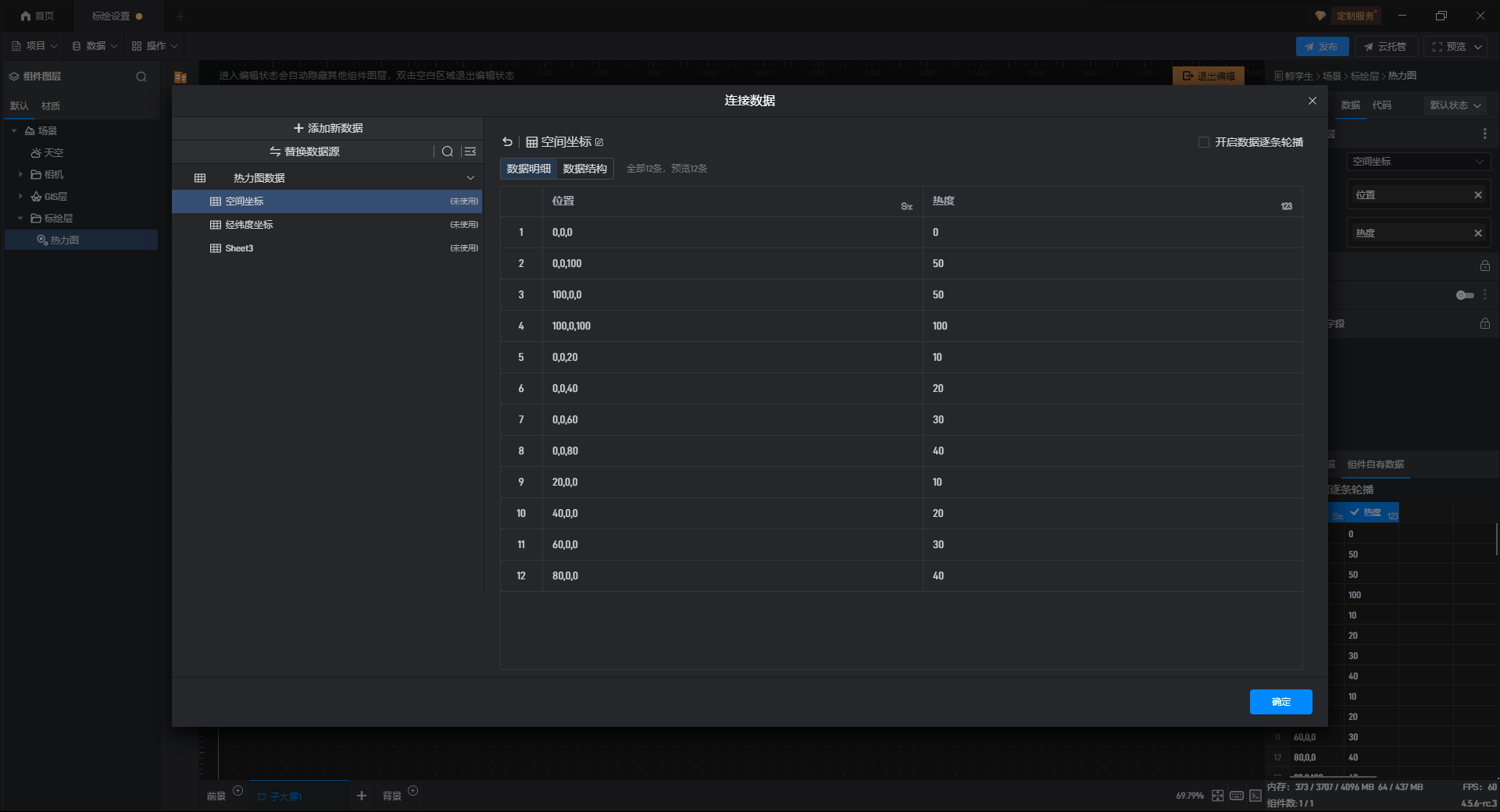Screen dimensions: 1500x812
Task: Select 天空 layer
Action: [x=47, y=153]
